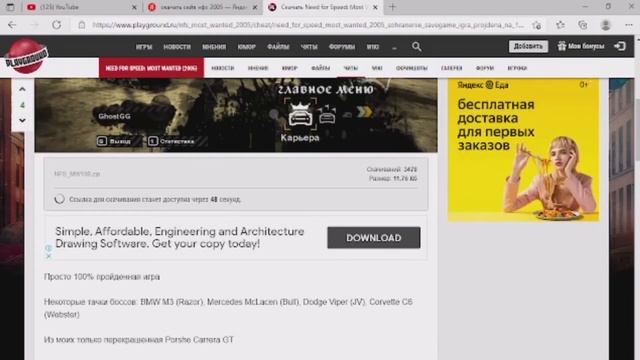Click text "Просто 100% пройденная игра"
640x360 pixels.
tap(102, 277)
